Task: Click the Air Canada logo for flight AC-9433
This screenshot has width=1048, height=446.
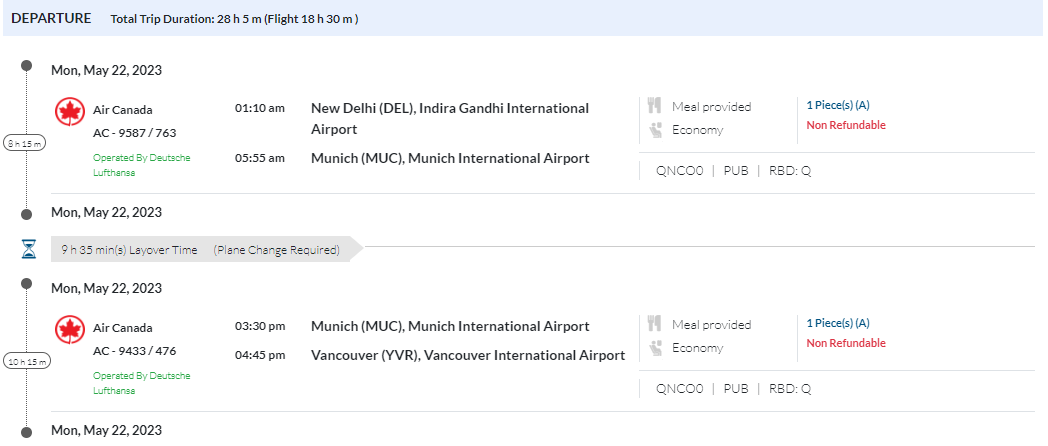Action: click(70, 329)
